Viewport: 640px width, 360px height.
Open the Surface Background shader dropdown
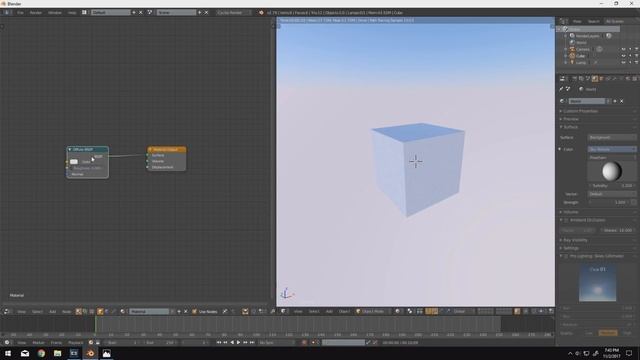click(612, 138)
